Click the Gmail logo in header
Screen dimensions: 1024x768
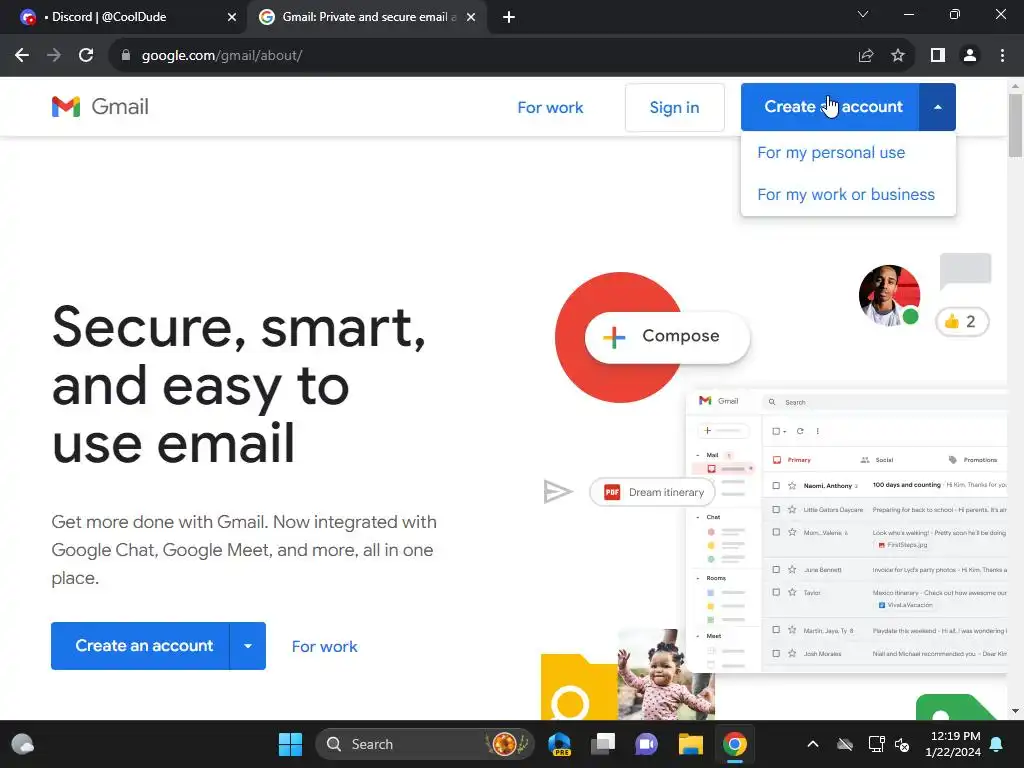[x=100, y=106]
